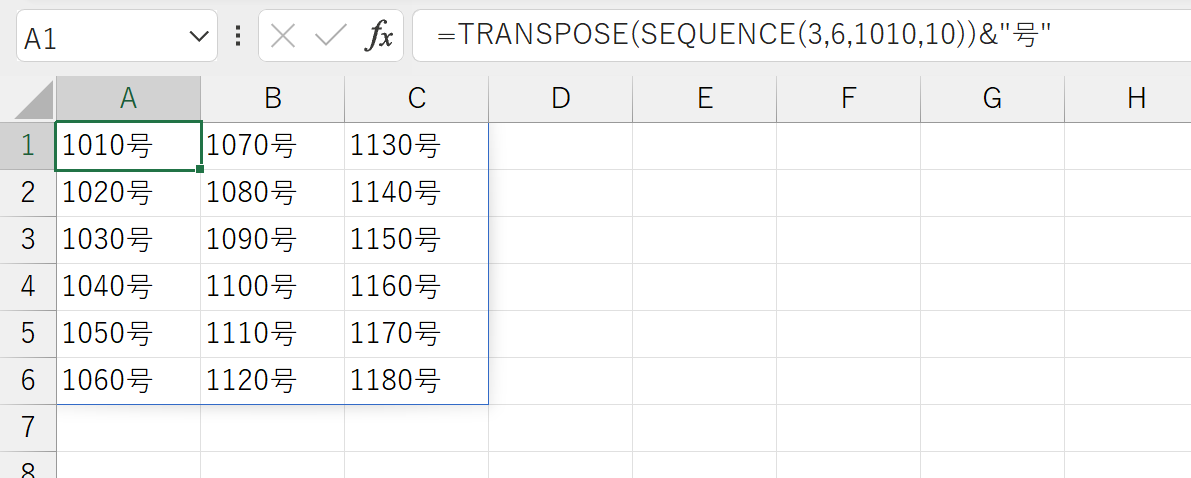Select column C header
The width and height of the screenshot is (1191, 478).
[x=416, y=99]
